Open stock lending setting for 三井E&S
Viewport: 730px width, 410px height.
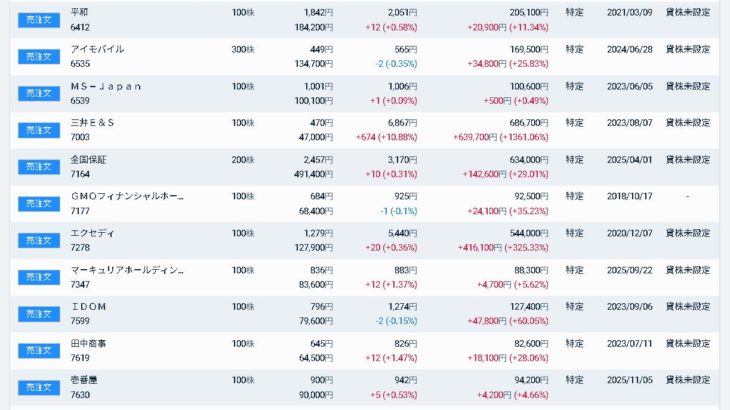coord(688,123)
